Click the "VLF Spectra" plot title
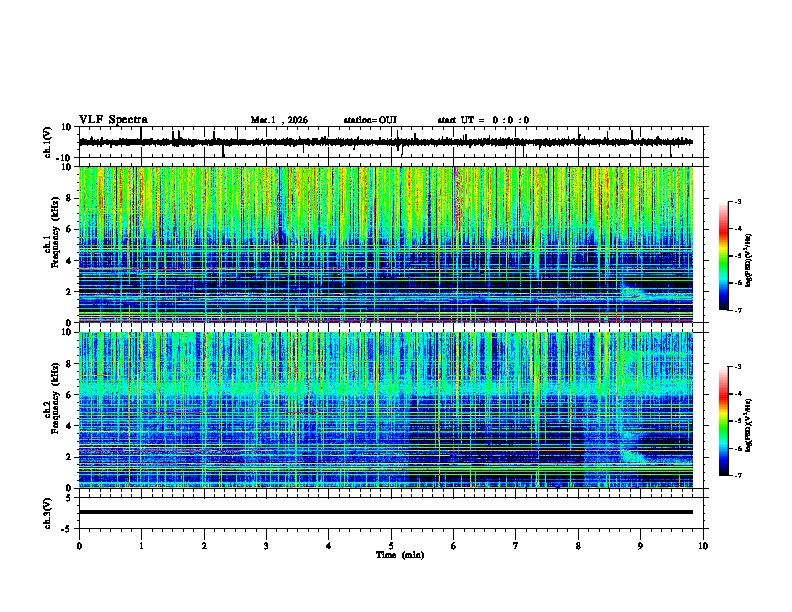Viewport: 792px width, 612px height. pyautogui.click(x=113, y=120)
